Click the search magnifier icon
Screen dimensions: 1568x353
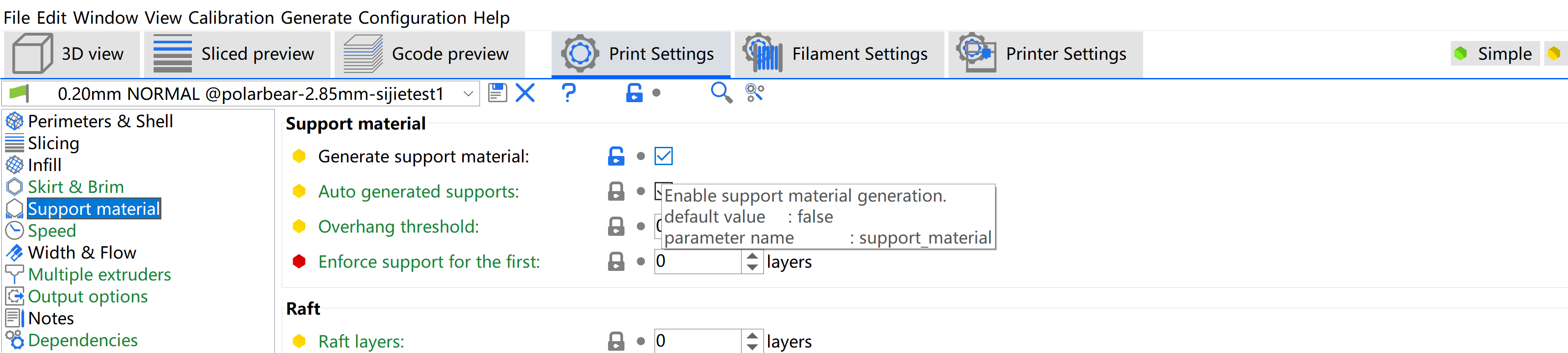coord(721,93)
